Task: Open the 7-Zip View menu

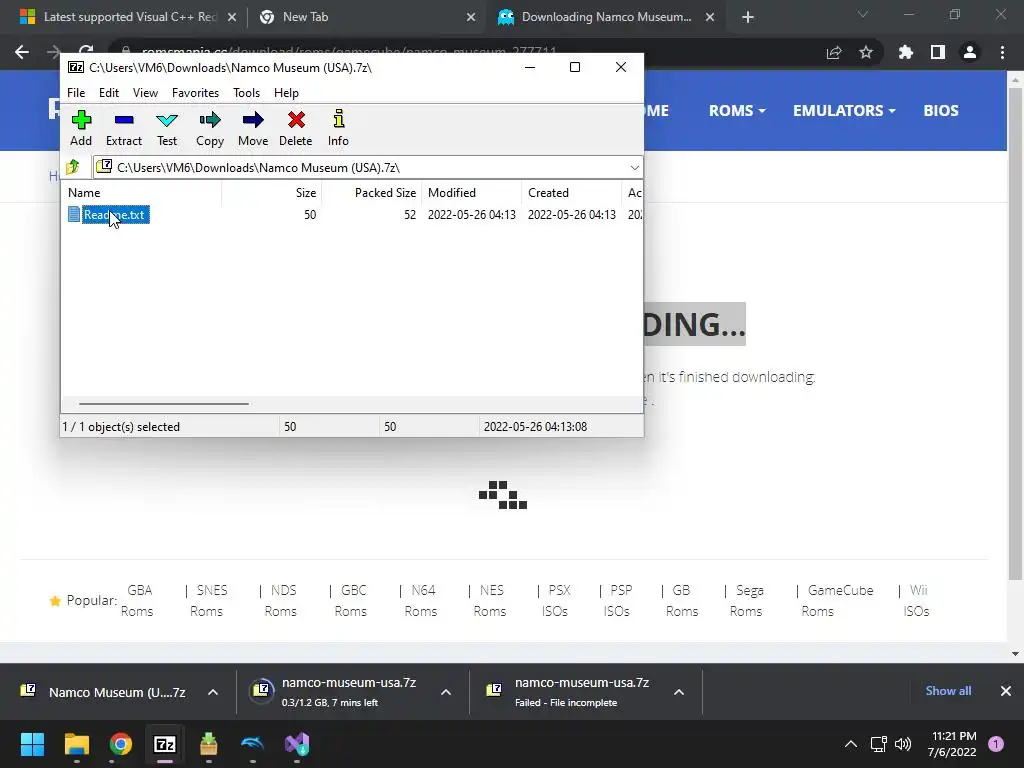Action: (145, 93)
